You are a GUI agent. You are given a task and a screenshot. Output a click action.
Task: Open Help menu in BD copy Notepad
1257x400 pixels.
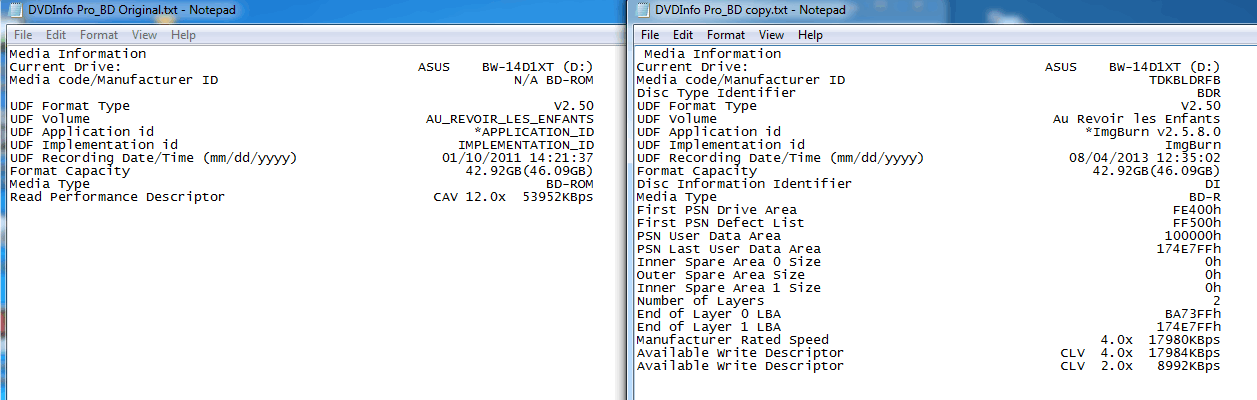[x=810, y=34]
